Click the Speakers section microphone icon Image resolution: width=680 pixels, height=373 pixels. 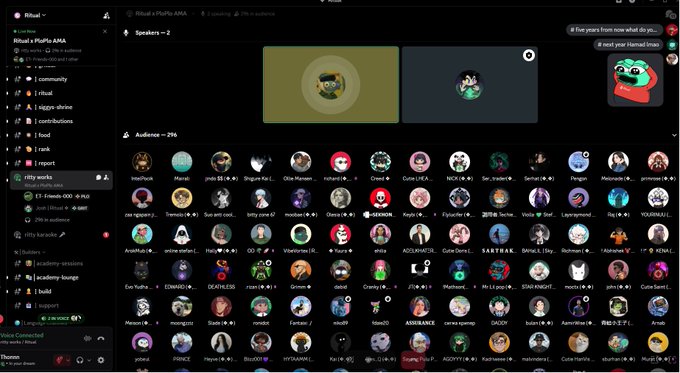[126, 33]
